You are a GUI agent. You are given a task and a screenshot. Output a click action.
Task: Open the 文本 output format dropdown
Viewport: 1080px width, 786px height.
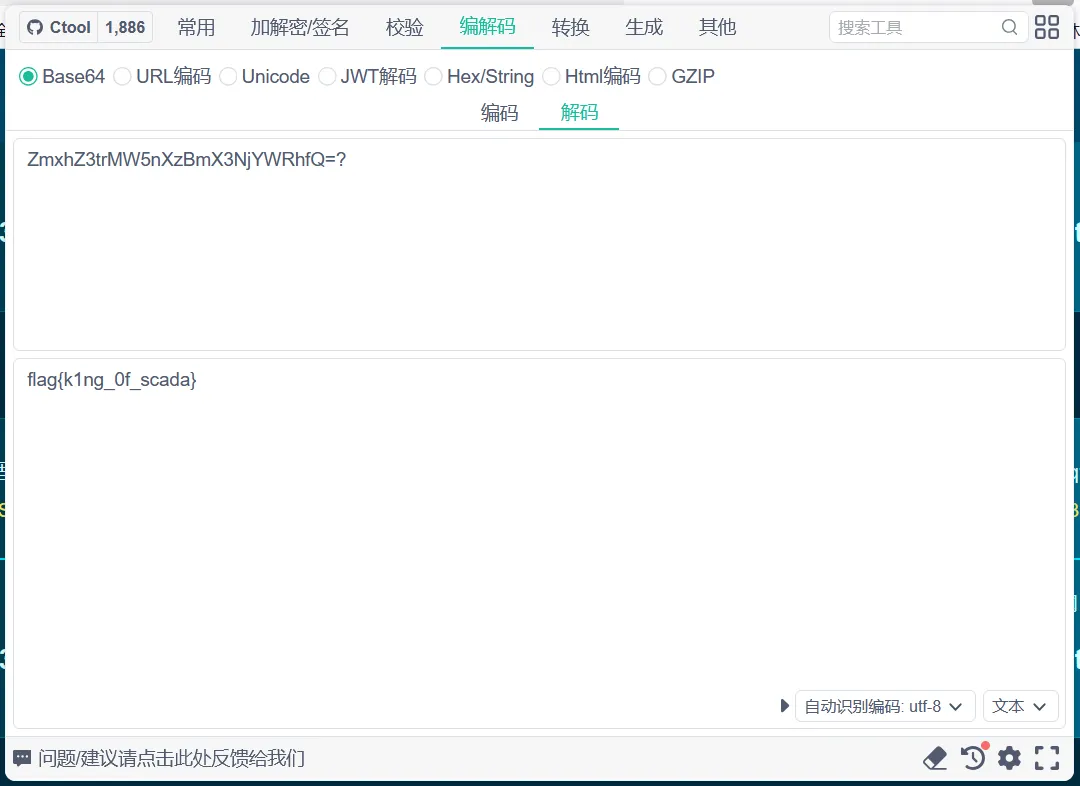[1020, 706]
